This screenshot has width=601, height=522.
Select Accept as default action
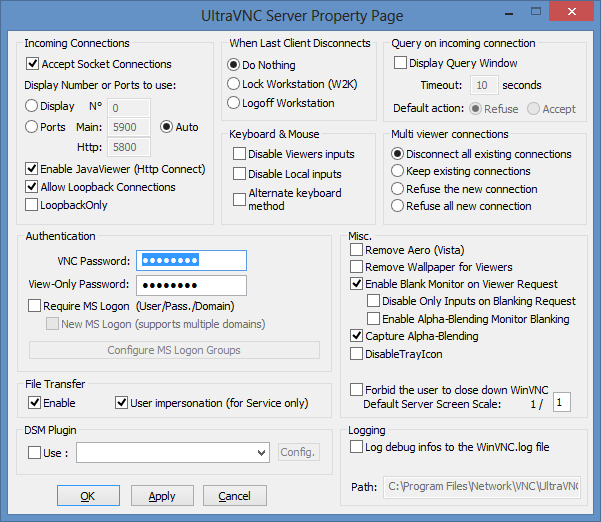click(x=533, y=109)
